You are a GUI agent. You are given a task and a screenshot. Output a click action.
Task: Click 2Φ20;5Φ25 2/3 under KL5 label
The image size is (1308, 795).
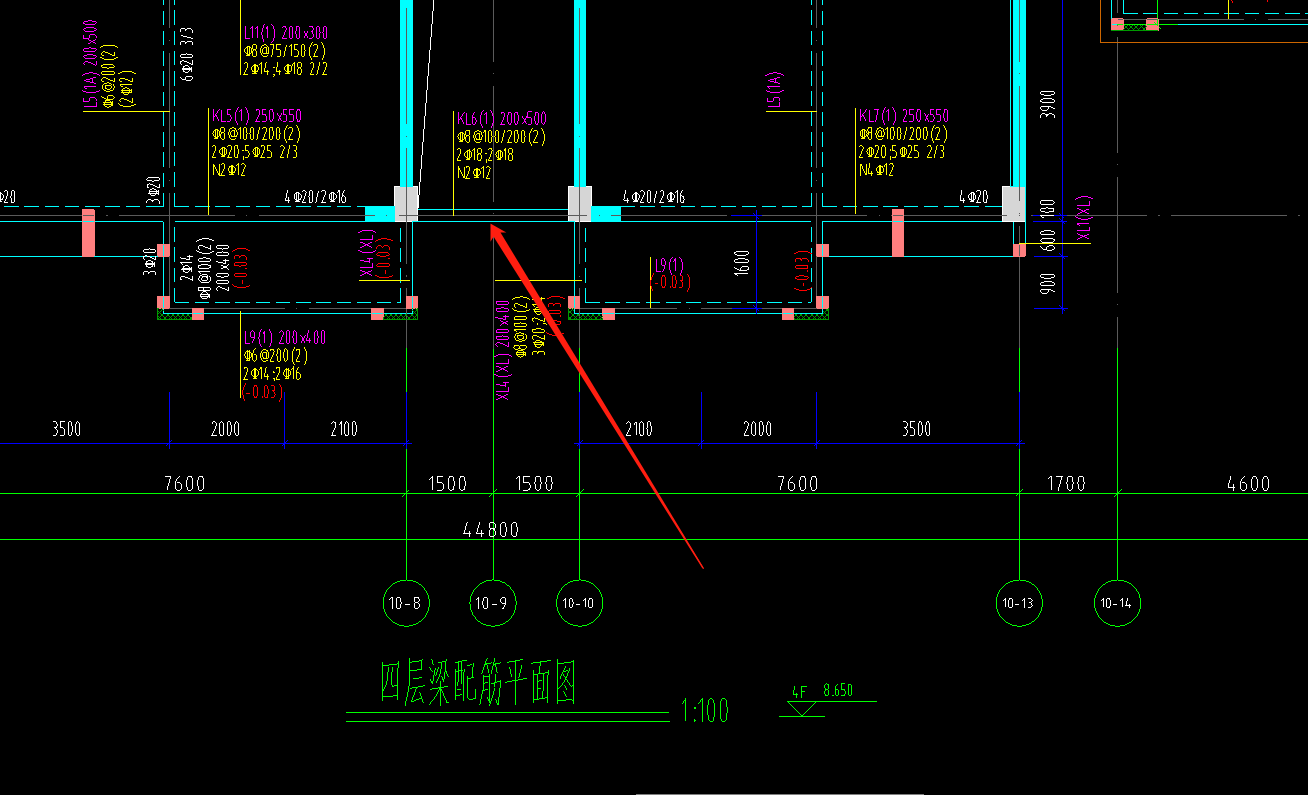[255, 152]
